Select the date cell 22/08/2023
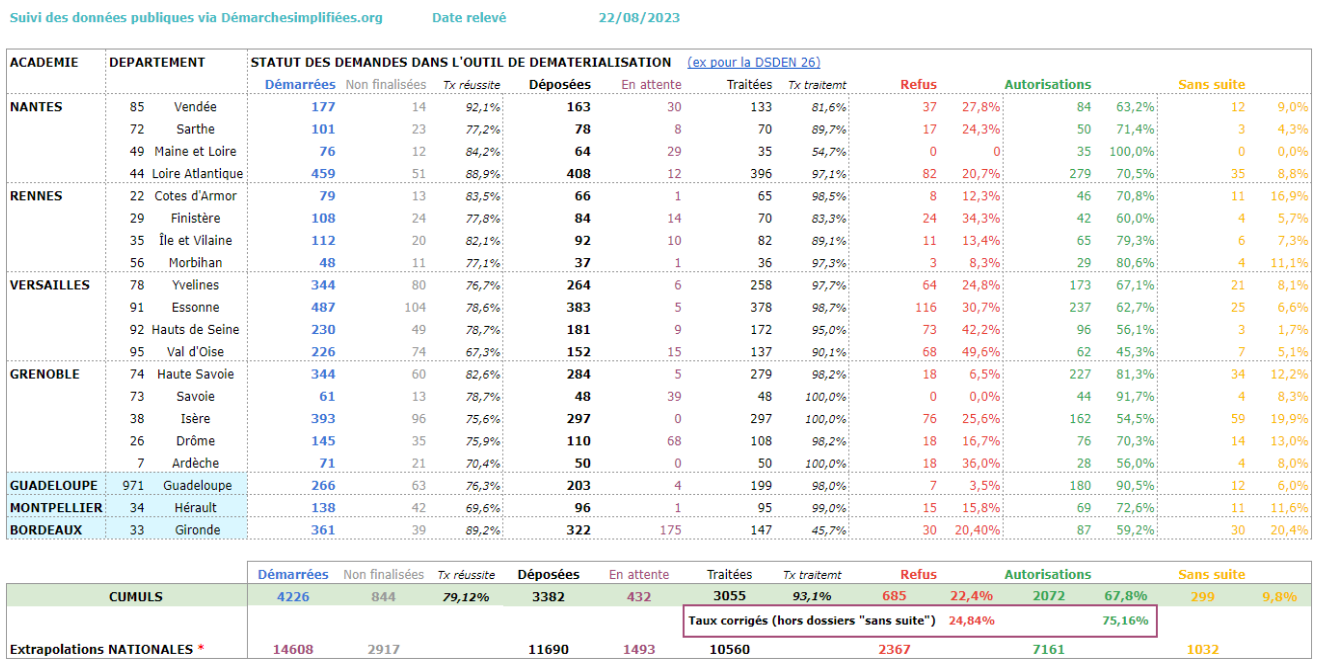This screenshot has height=665, width=1318. pos(640,18)
